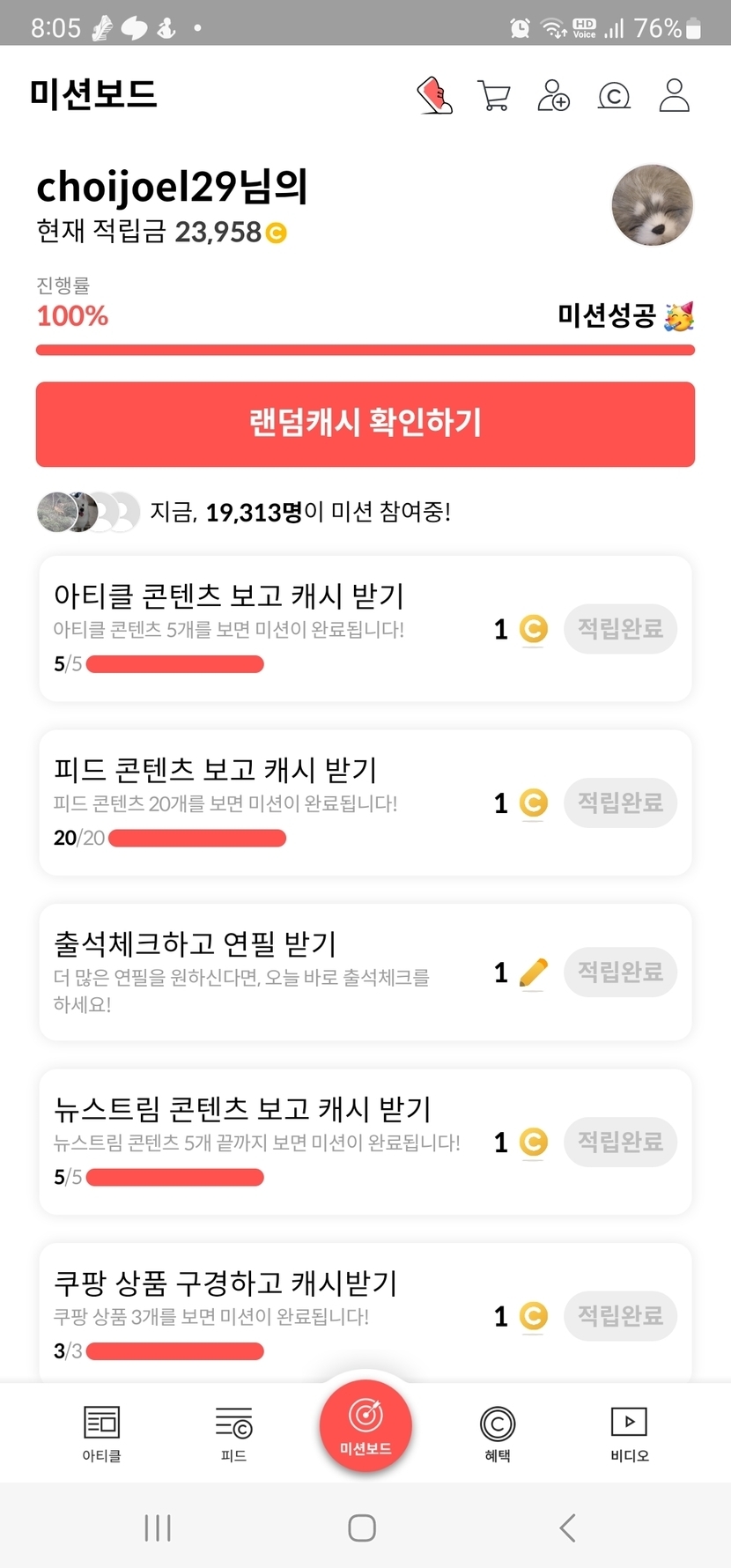This screenshot has width=731, height=1568.
Task: Tap the 100% mission progress bar
Action: tap(365, 350)
